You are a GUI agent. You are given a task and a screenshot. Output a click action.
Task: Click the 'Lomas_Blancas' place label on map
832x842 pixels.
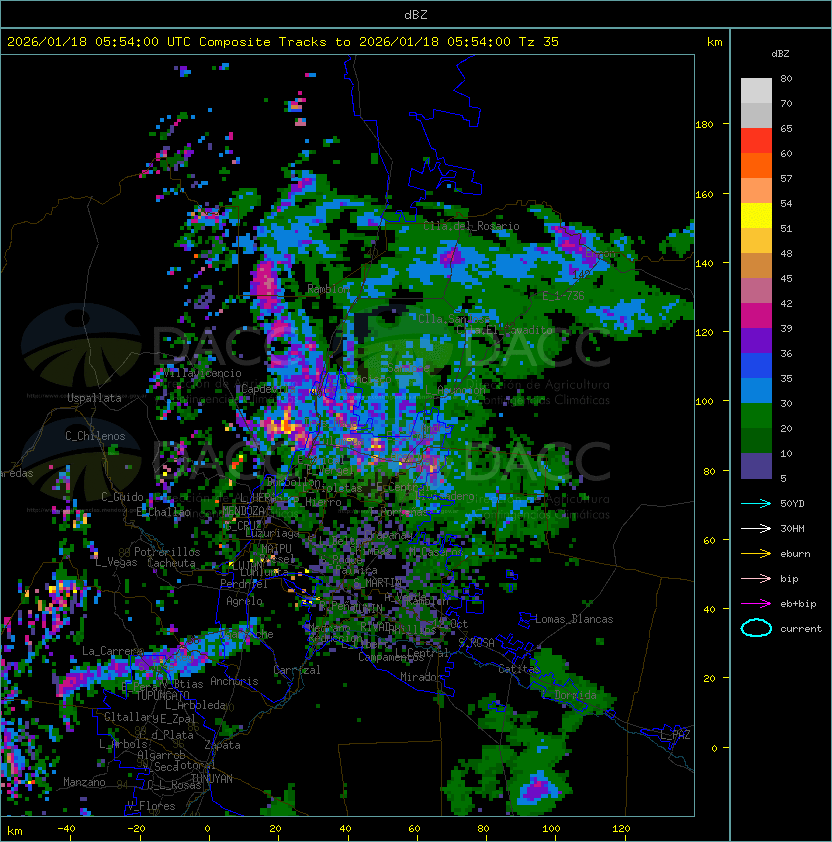tap(574, 619)
